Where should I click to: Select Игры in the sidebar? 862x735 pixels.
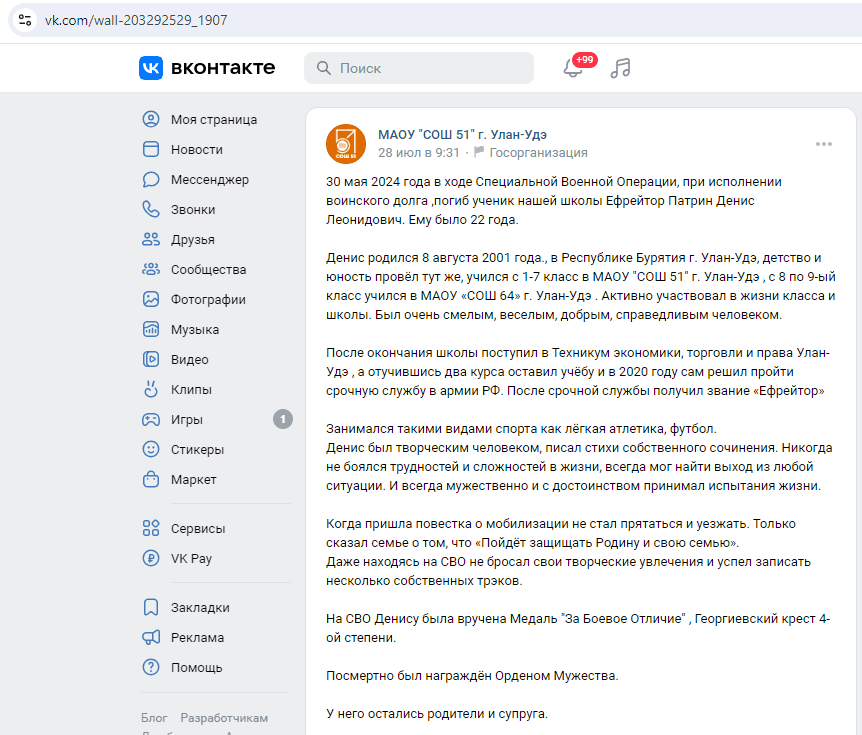point(187,420)
